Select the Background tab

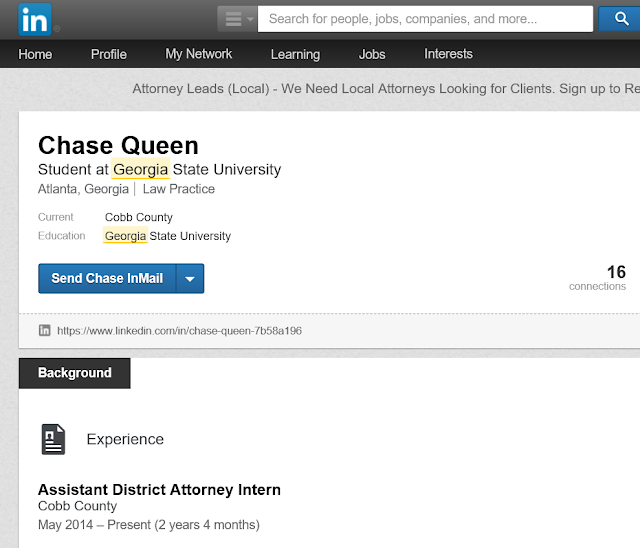(75, 373)
